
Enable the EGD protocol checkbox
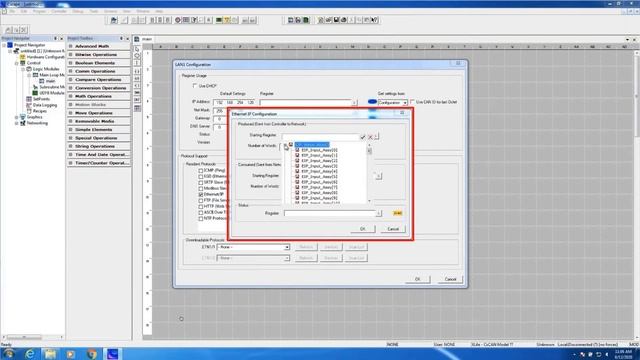pyautogui.click(x=201, y=176)
